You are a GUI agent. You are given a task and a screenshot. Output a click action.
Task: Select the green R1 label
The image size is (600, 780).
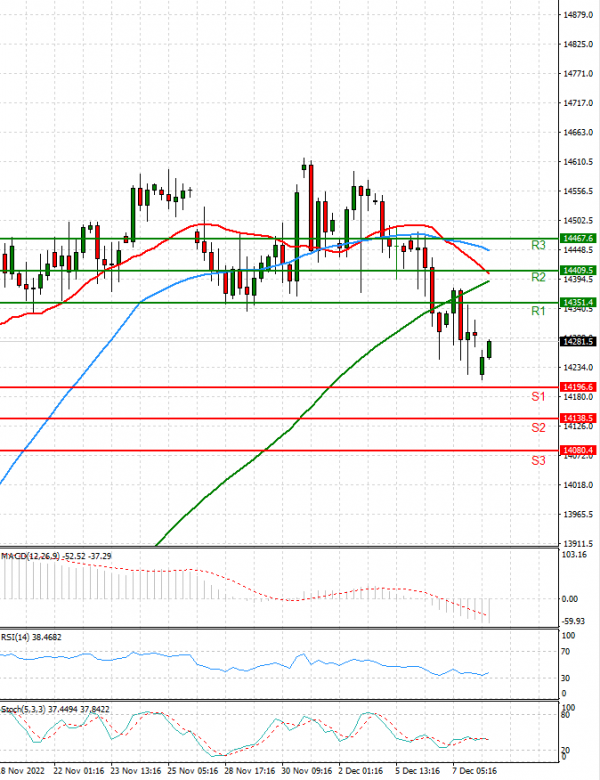[538, 311]
